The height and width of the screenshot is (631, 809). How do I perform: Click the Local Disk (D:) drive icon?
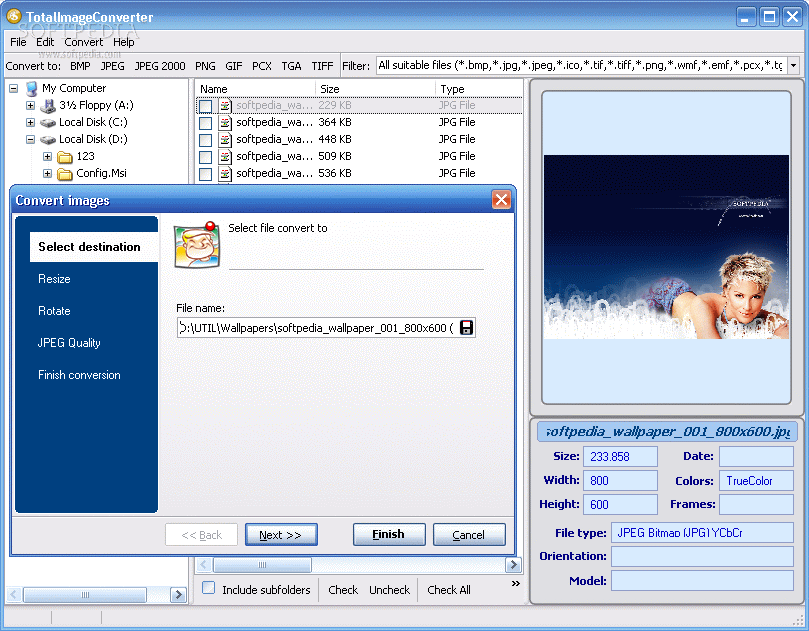click(47, 140)
